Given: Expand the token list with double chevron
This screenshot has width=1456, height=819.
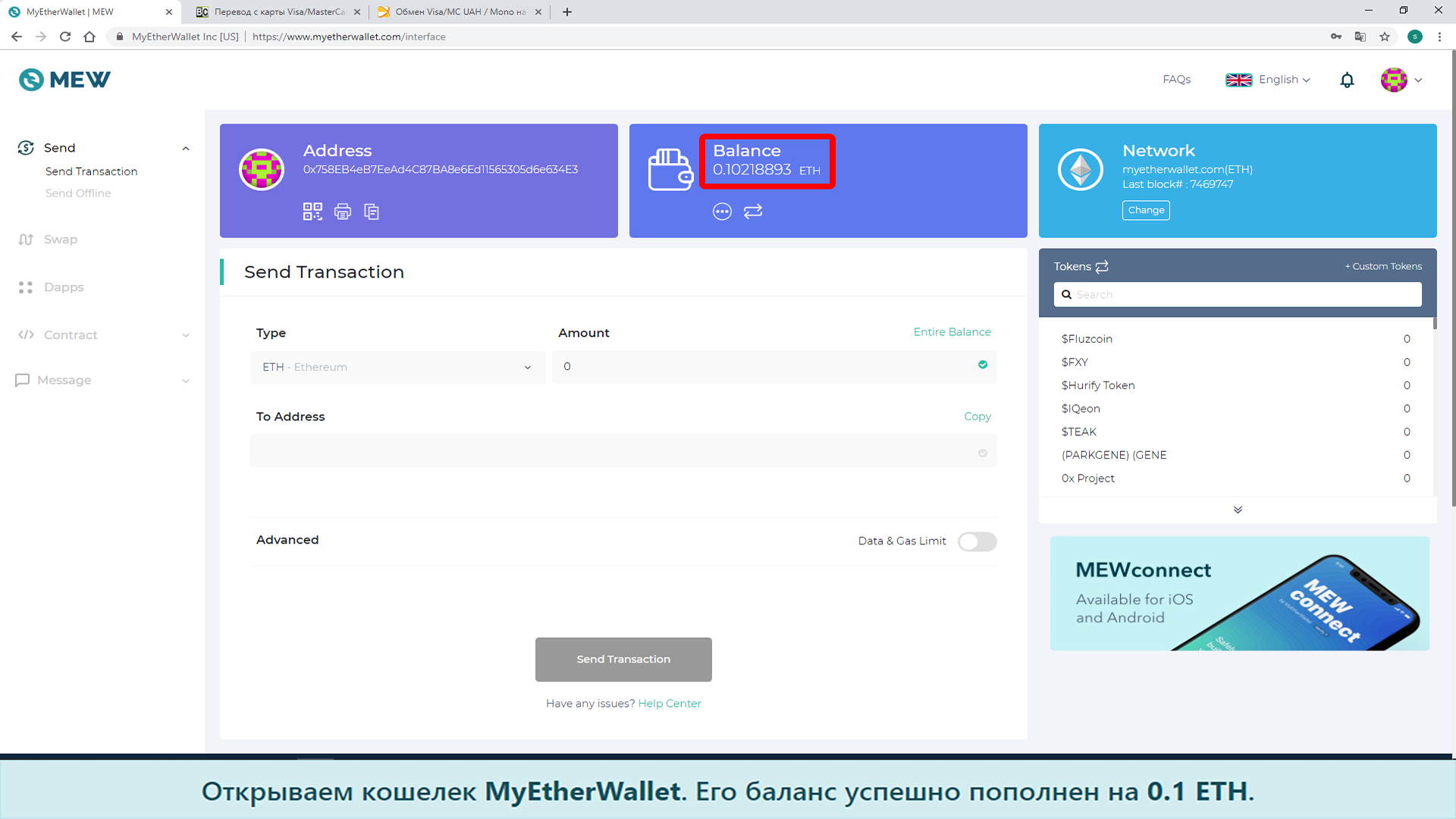Looking at the screenshot, I should (x=1238, y=510).
